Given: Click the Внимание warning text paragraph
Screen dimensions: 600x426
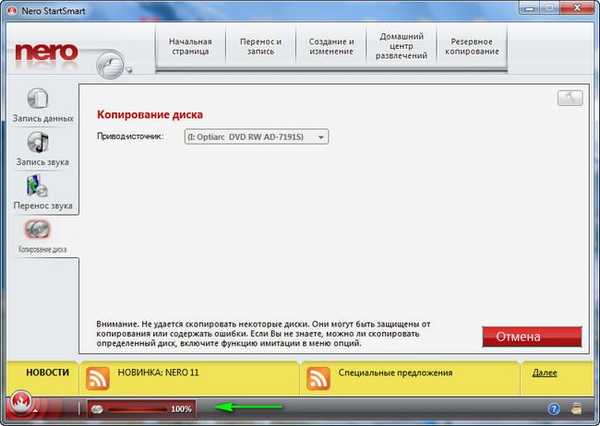Looking at the screenshot, I should [x=263, y=334].
